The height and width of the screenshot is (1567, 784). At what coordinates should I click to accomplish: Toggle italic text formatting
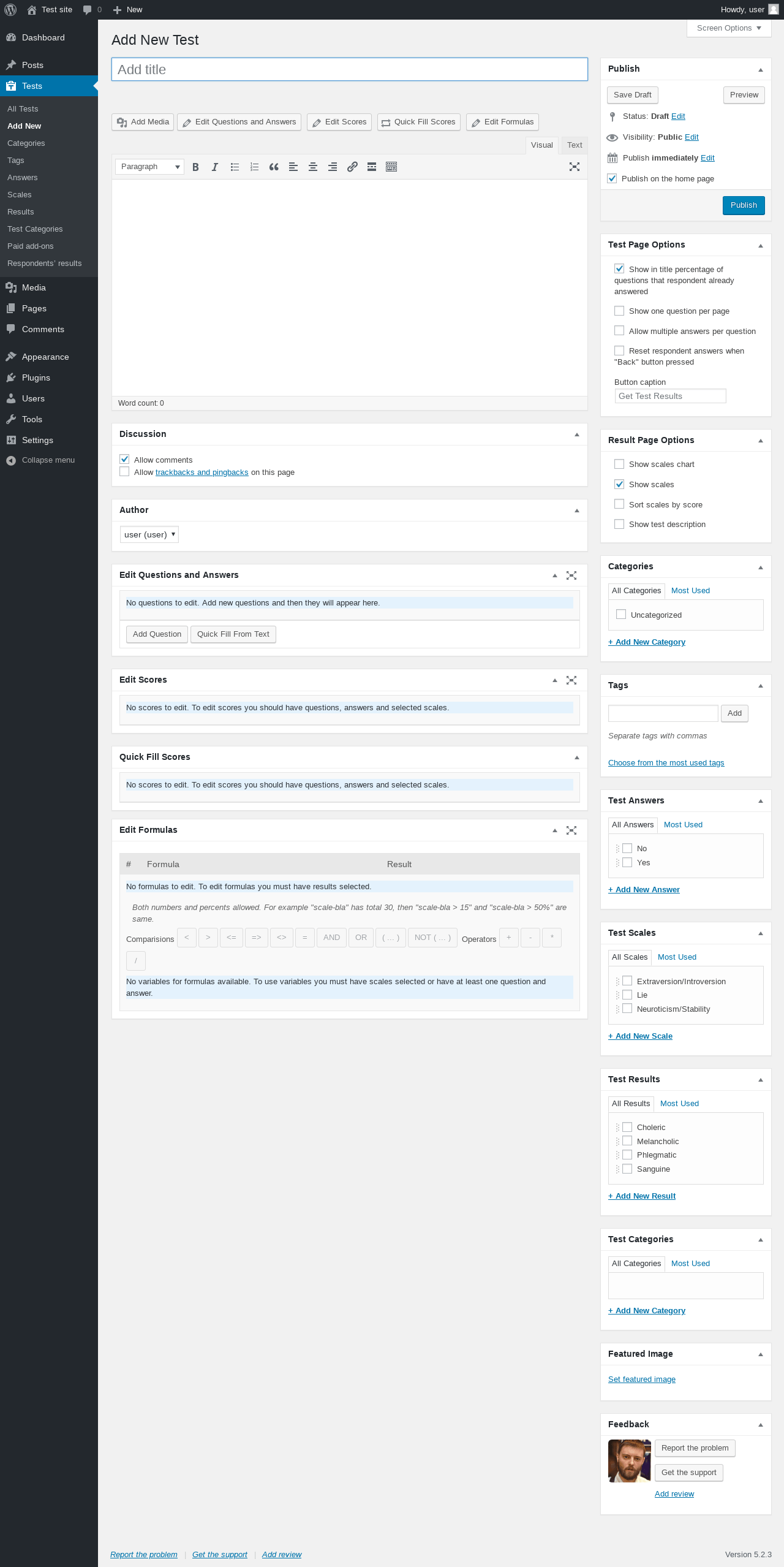point(215,167)
